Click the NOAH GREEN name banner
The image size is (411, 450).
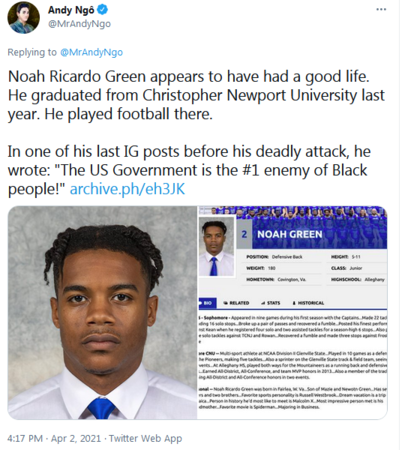click(x=319, y=234)
